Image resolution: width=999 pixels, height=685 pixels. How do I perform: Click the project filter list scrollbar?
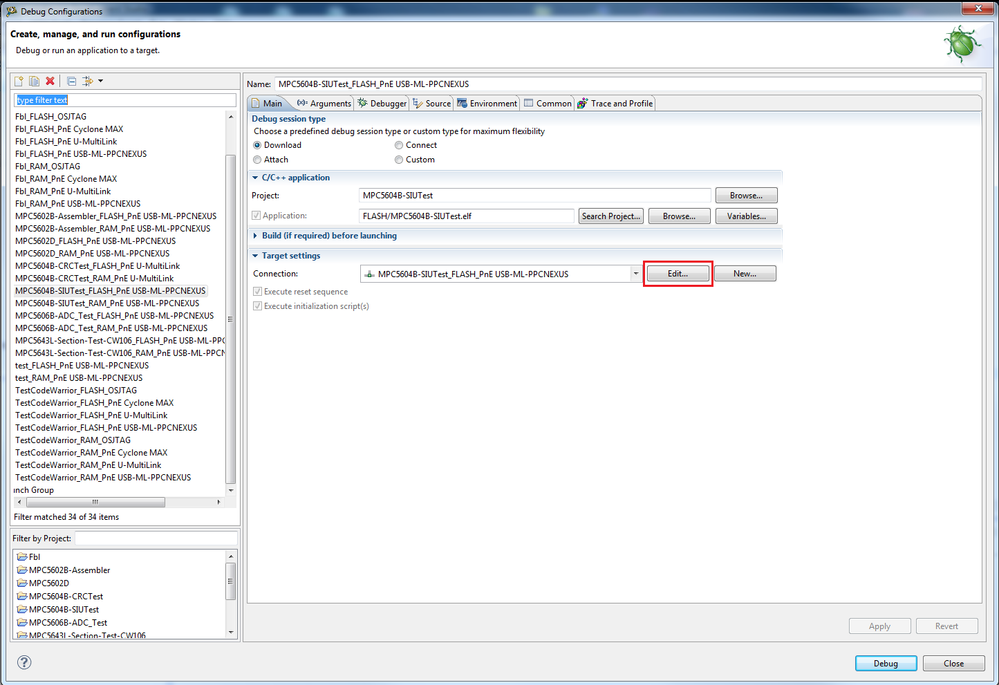tap(231, 581)
